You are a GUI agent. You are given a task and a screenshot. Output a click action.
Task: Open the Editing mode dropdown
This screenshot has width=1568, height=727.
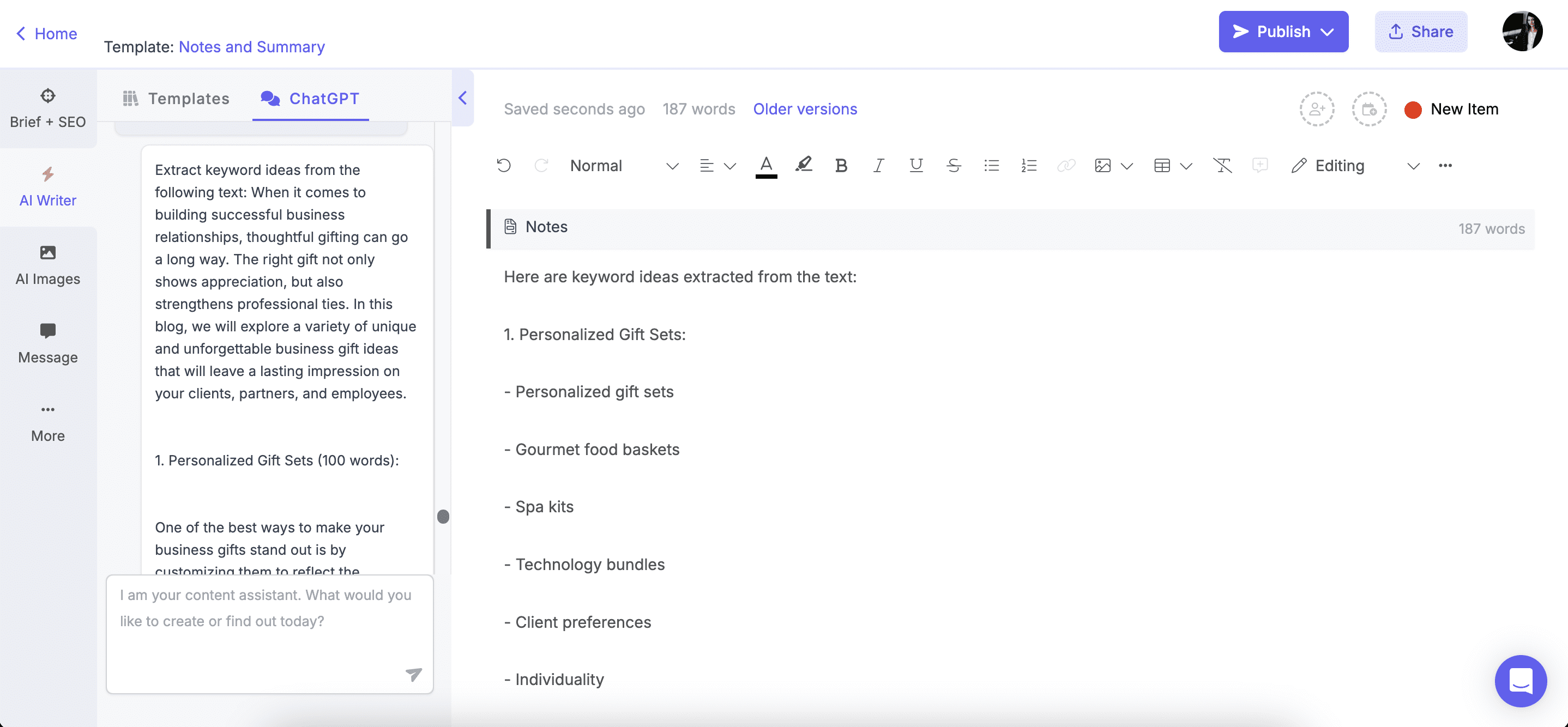coord(1355,166)
